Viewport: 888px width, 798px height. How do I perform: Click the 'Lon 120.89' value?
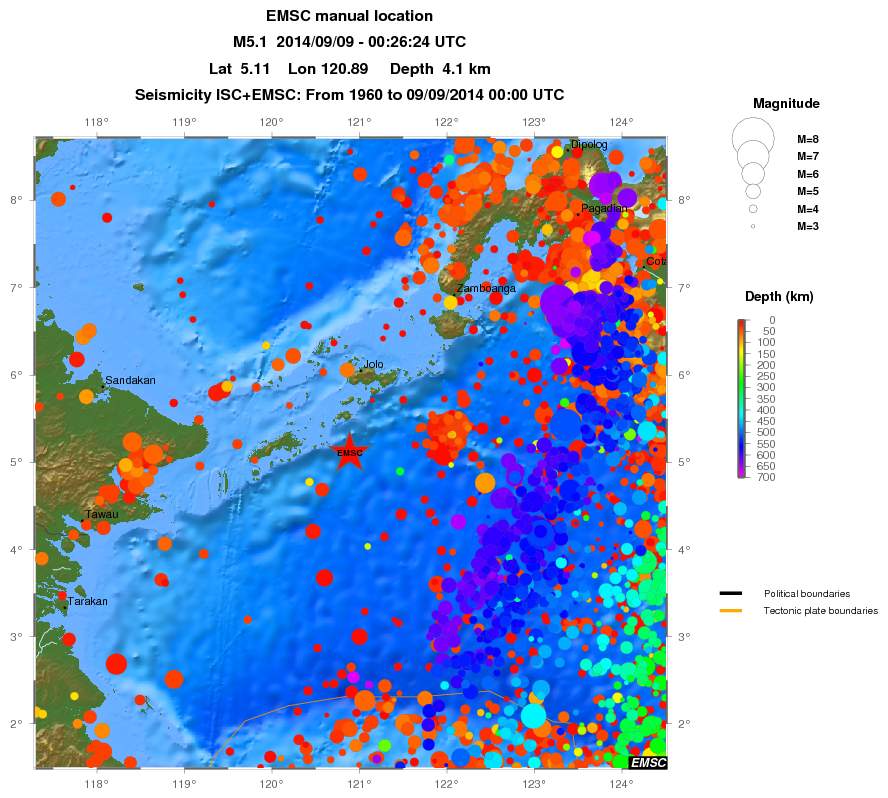328,69
